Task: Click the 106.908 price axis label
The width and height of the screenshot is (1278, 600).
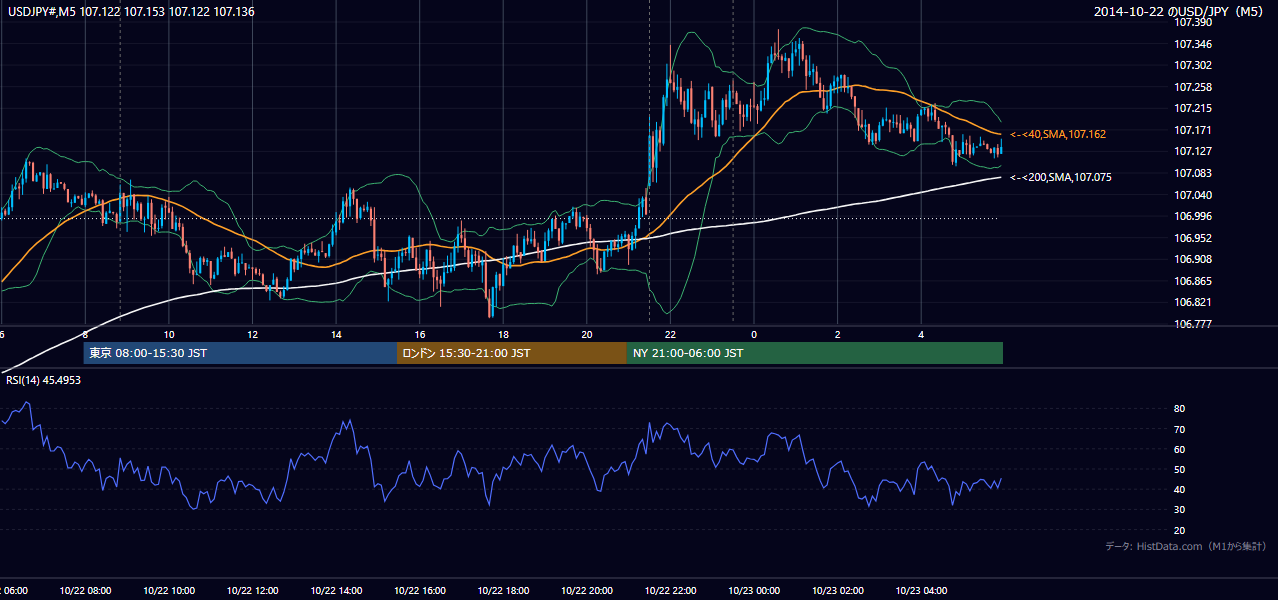Action: 1192,259
